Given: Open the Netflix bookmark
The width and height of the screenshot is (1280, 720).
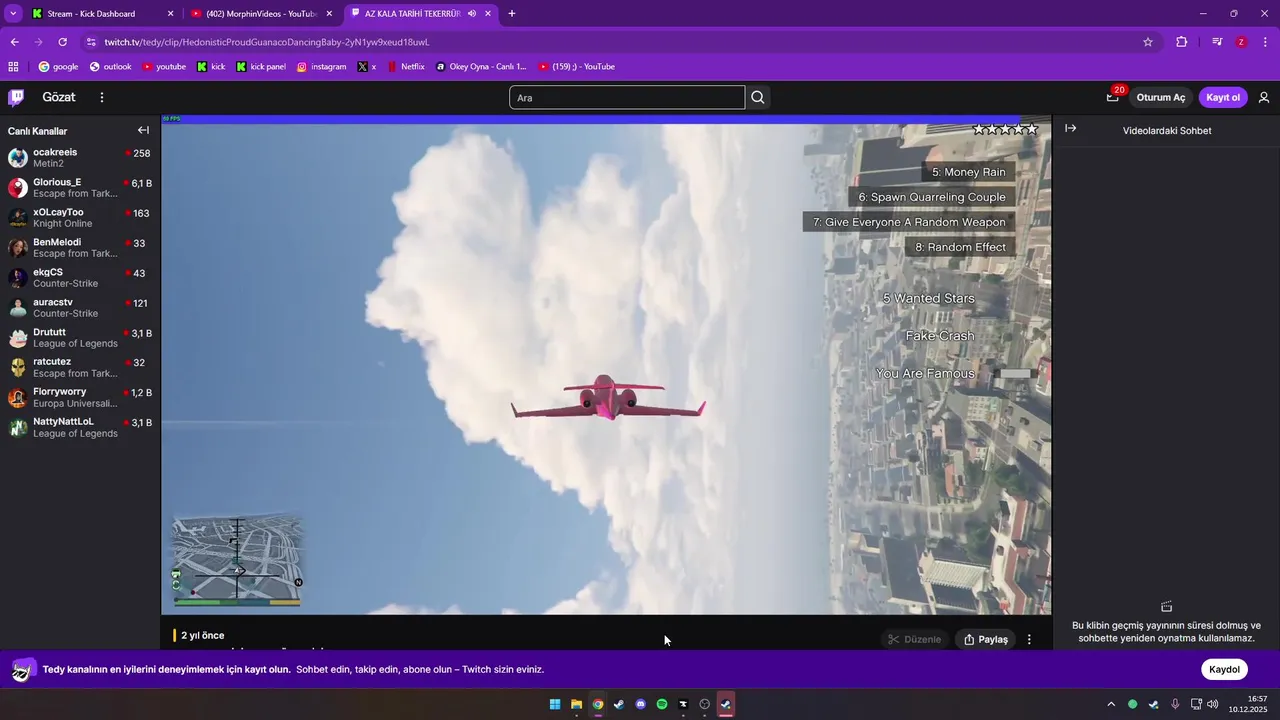Looking at the screenshot, I should point(405,67).
